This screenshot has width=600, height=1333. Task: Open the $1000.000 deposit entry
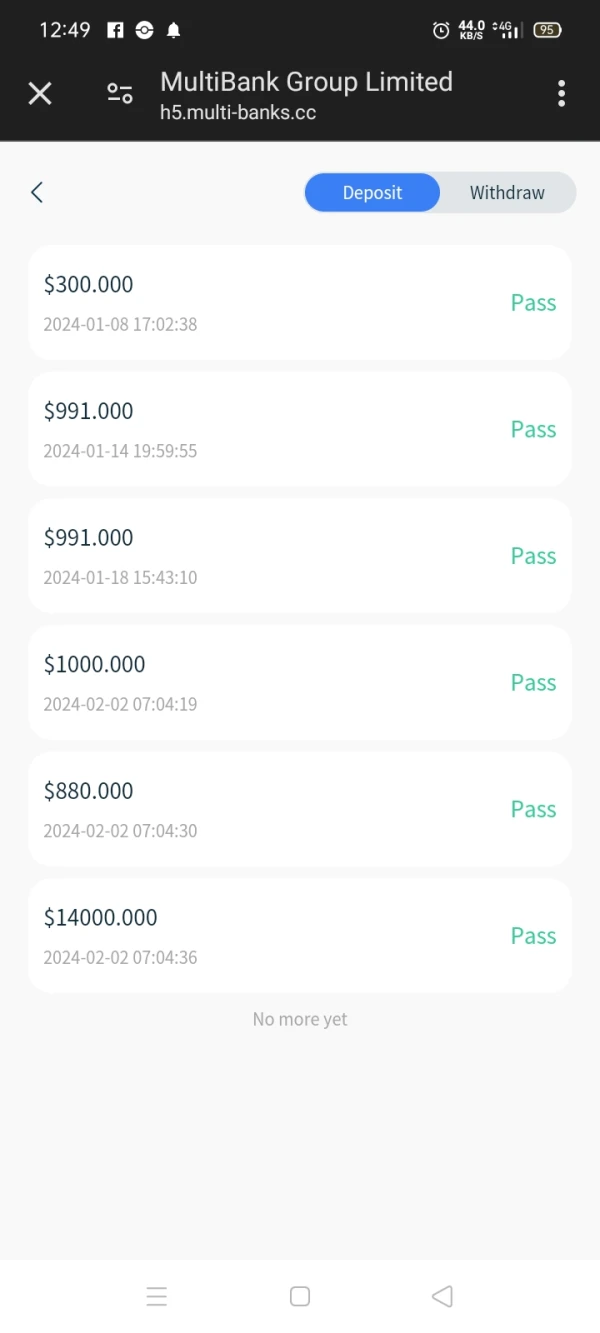click(300, 682)
